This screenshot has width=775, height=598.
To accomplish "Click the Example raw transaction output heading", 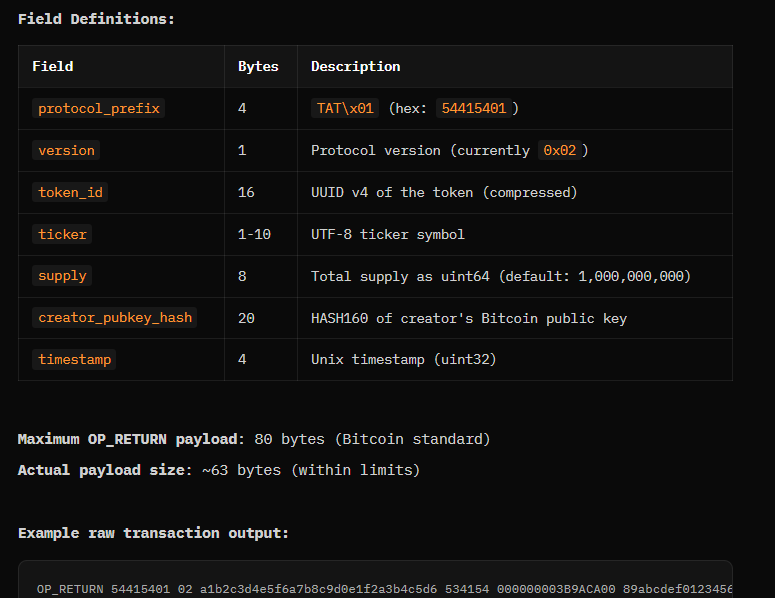I will 153,533.
